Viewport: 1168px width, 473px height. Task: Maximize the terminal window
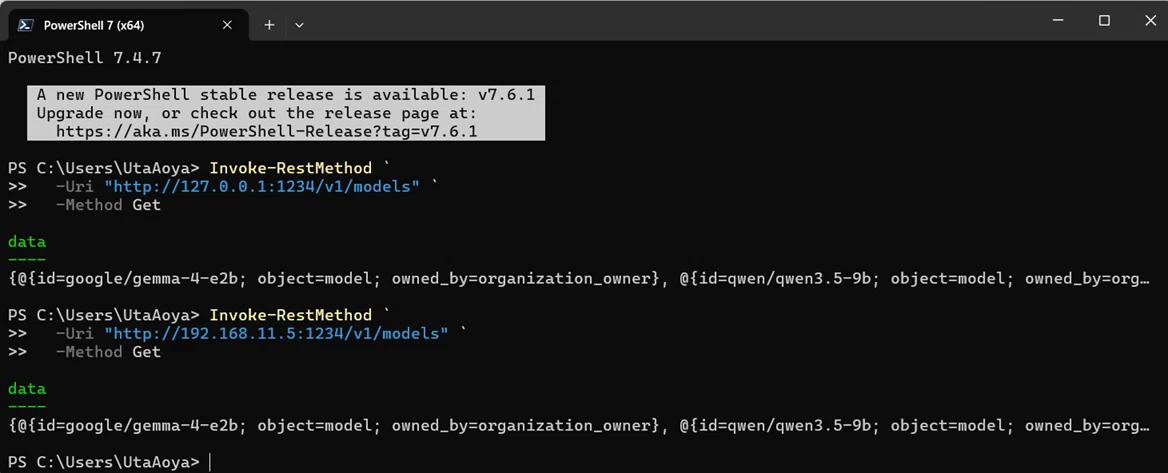1105,20
